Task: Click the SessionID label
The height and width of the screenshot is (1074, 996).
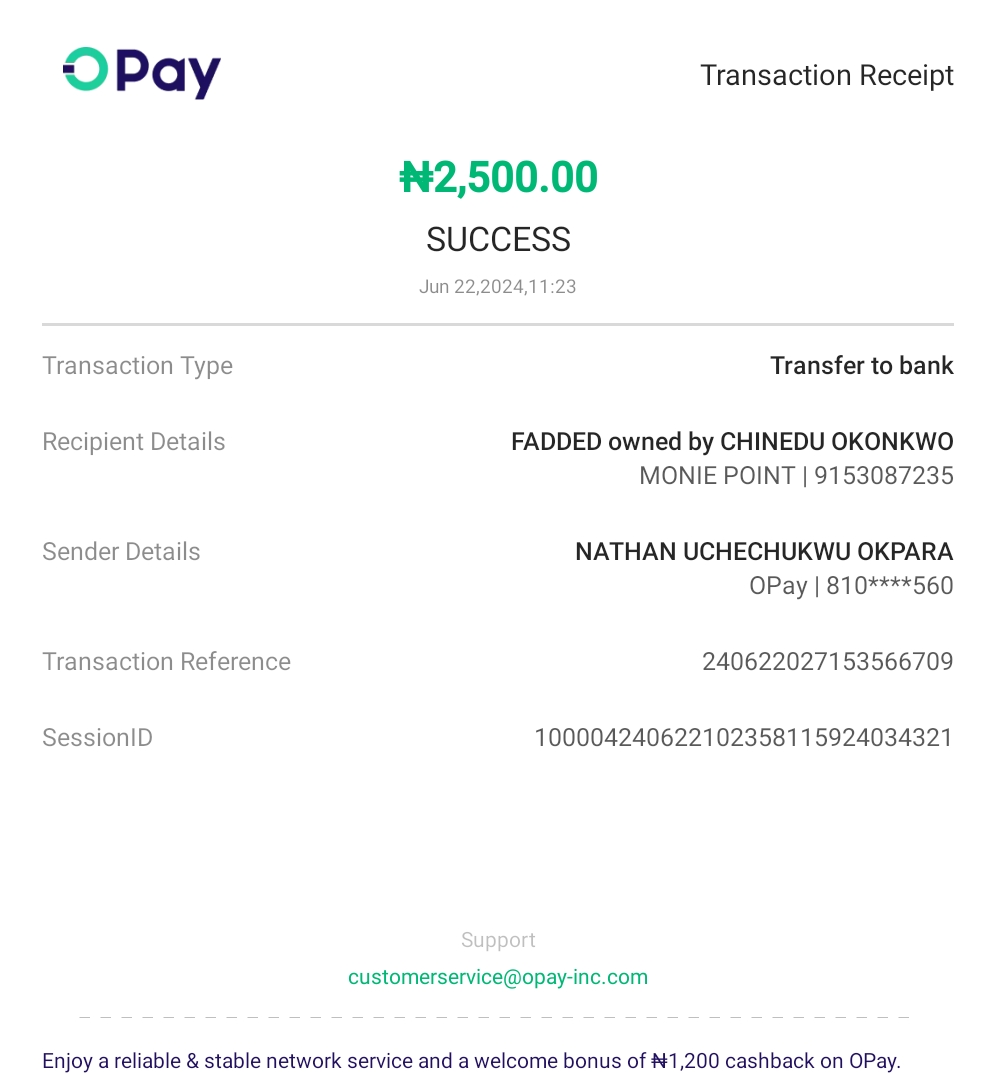Action: [x=97, y=738]
